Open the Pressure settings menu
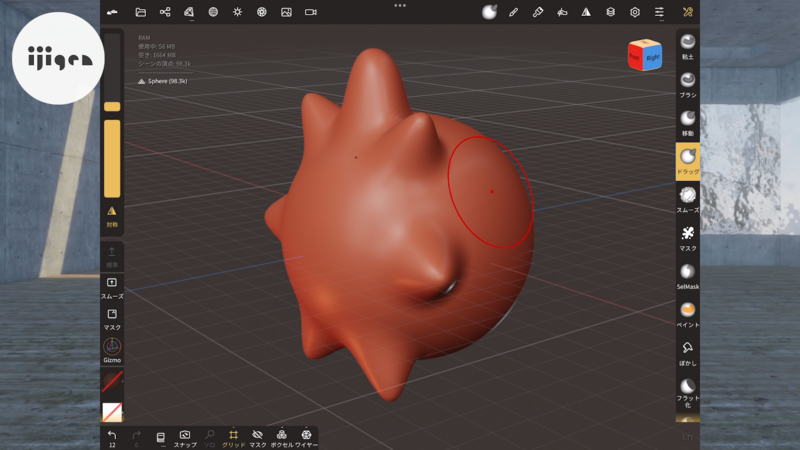Viewport: 800px width, 450px height. (x=562, y=12)
